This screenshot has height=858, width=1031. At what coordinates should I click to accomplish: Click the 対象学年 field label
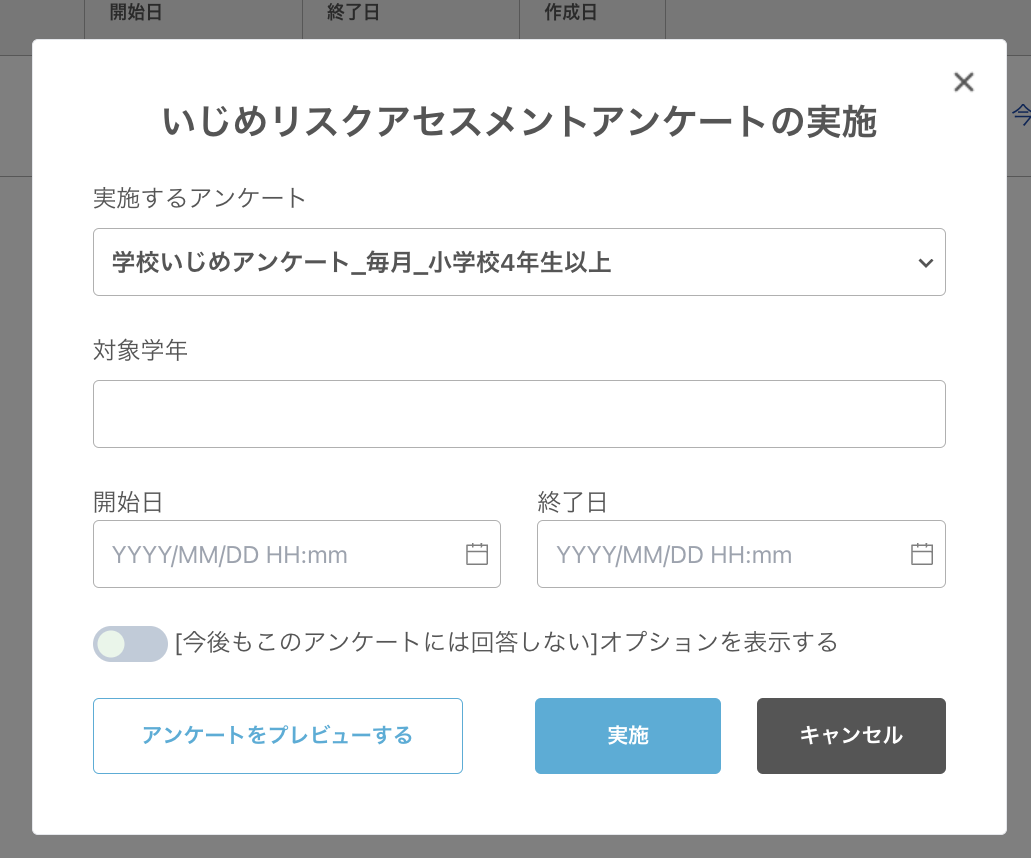(141, 350)
